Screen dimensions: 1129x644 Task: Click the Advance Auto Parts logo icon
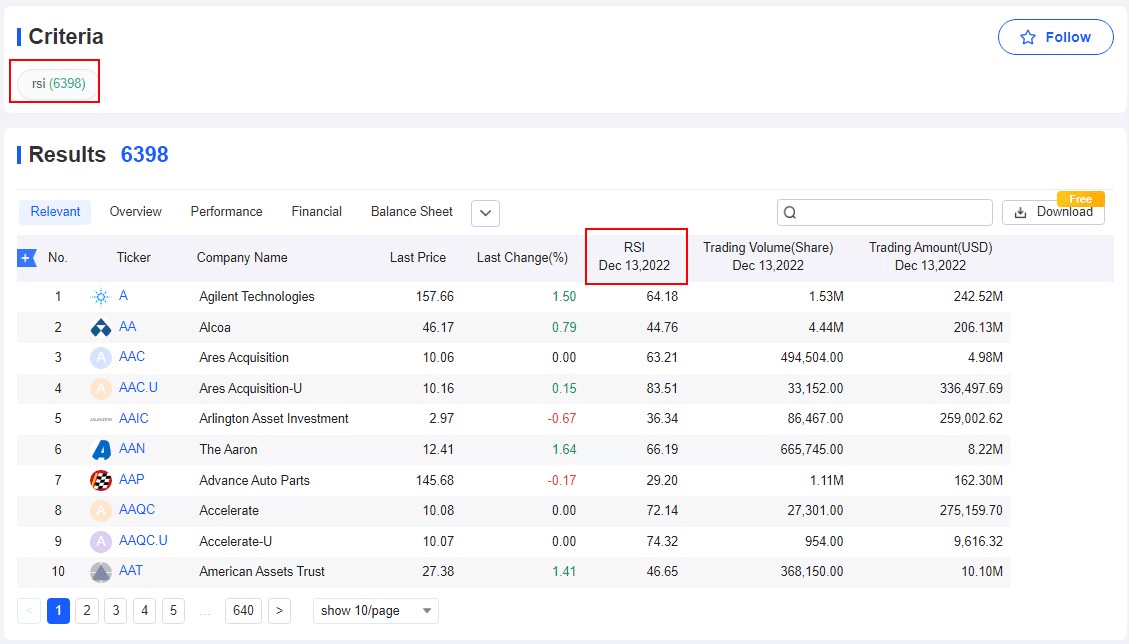coord(100,480)
